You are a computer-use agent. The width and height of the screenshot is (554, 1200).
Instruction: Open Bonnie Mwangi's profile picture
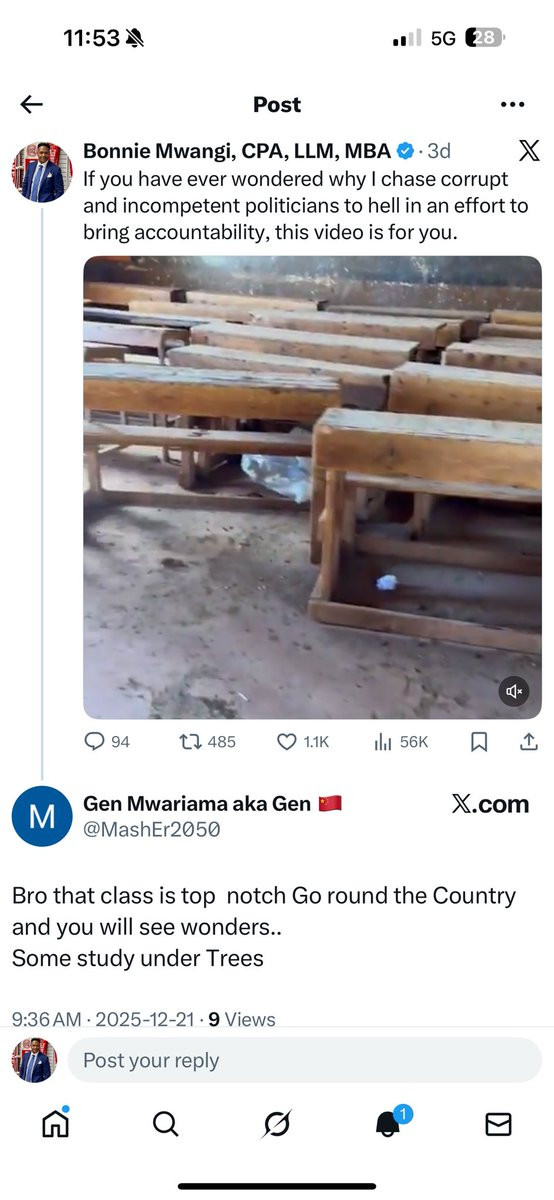pos(41,172)
